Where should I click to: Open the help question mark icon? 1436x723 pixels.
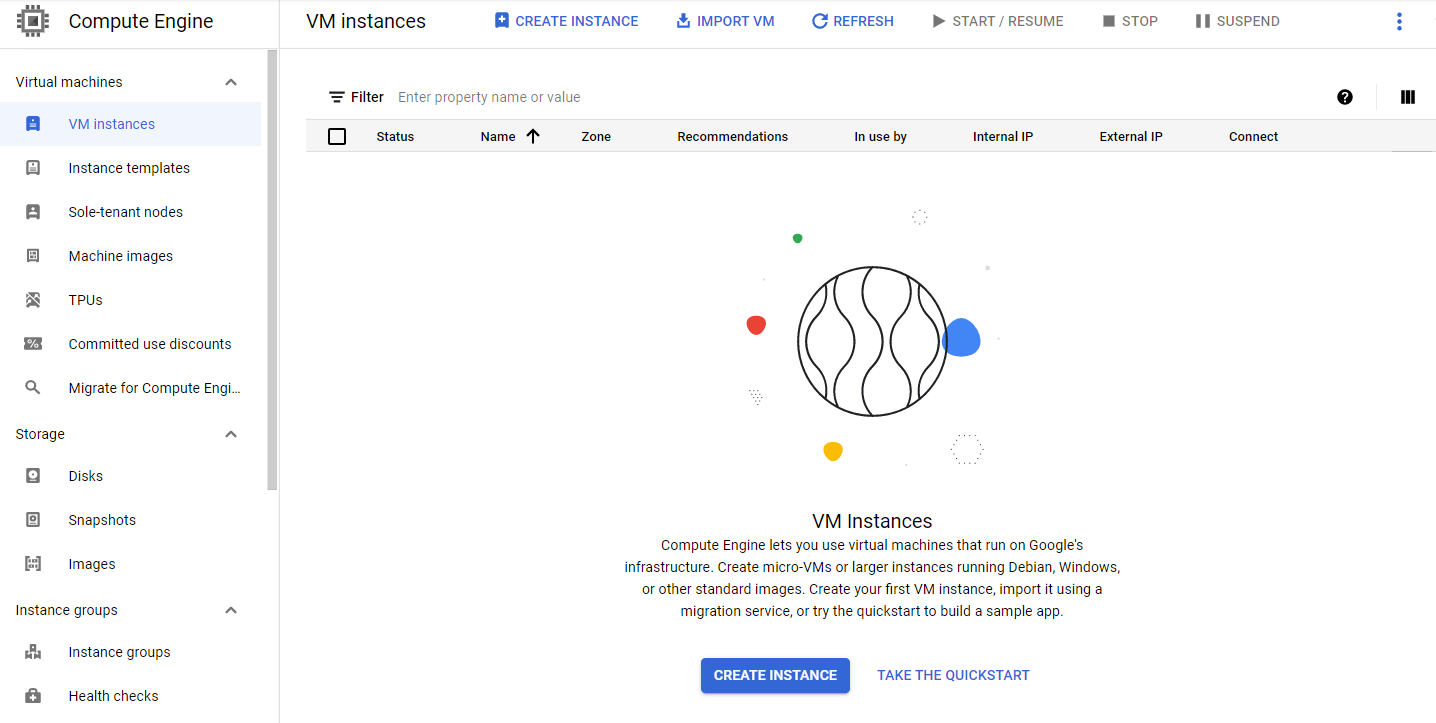click(x=1345, y=97)
